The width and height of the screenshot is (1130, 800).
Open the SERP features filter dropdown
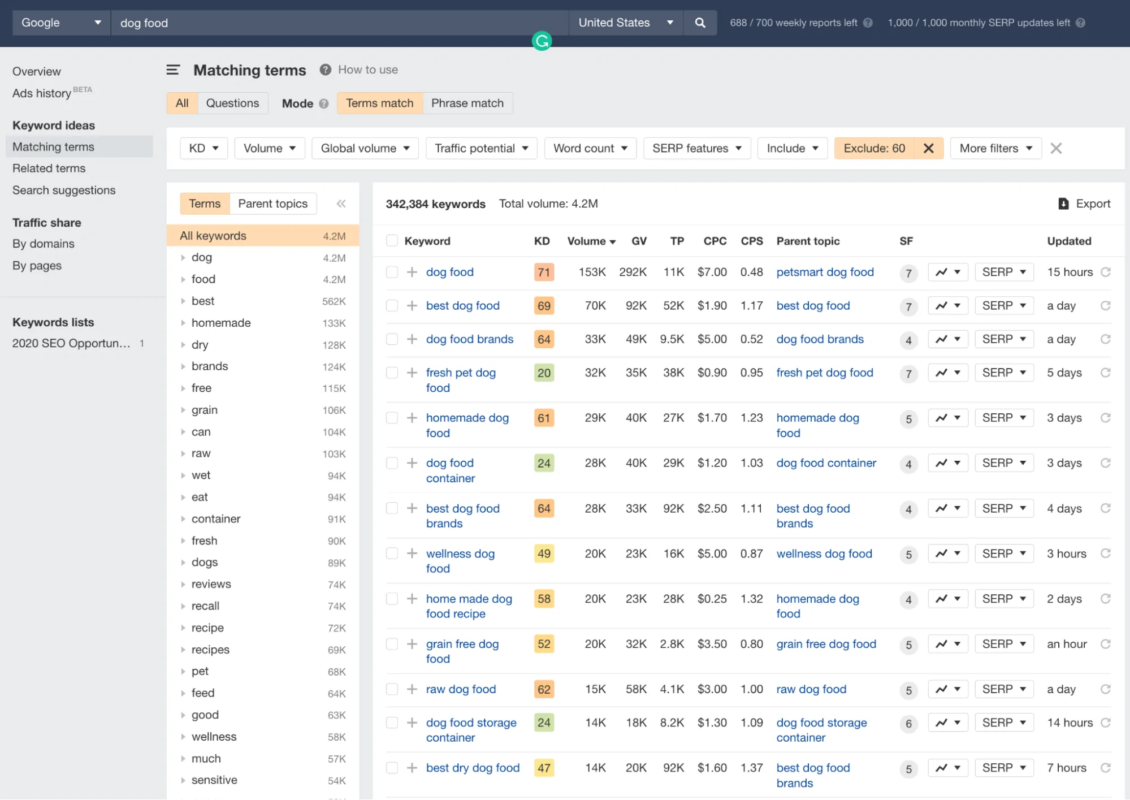[697, 148]
